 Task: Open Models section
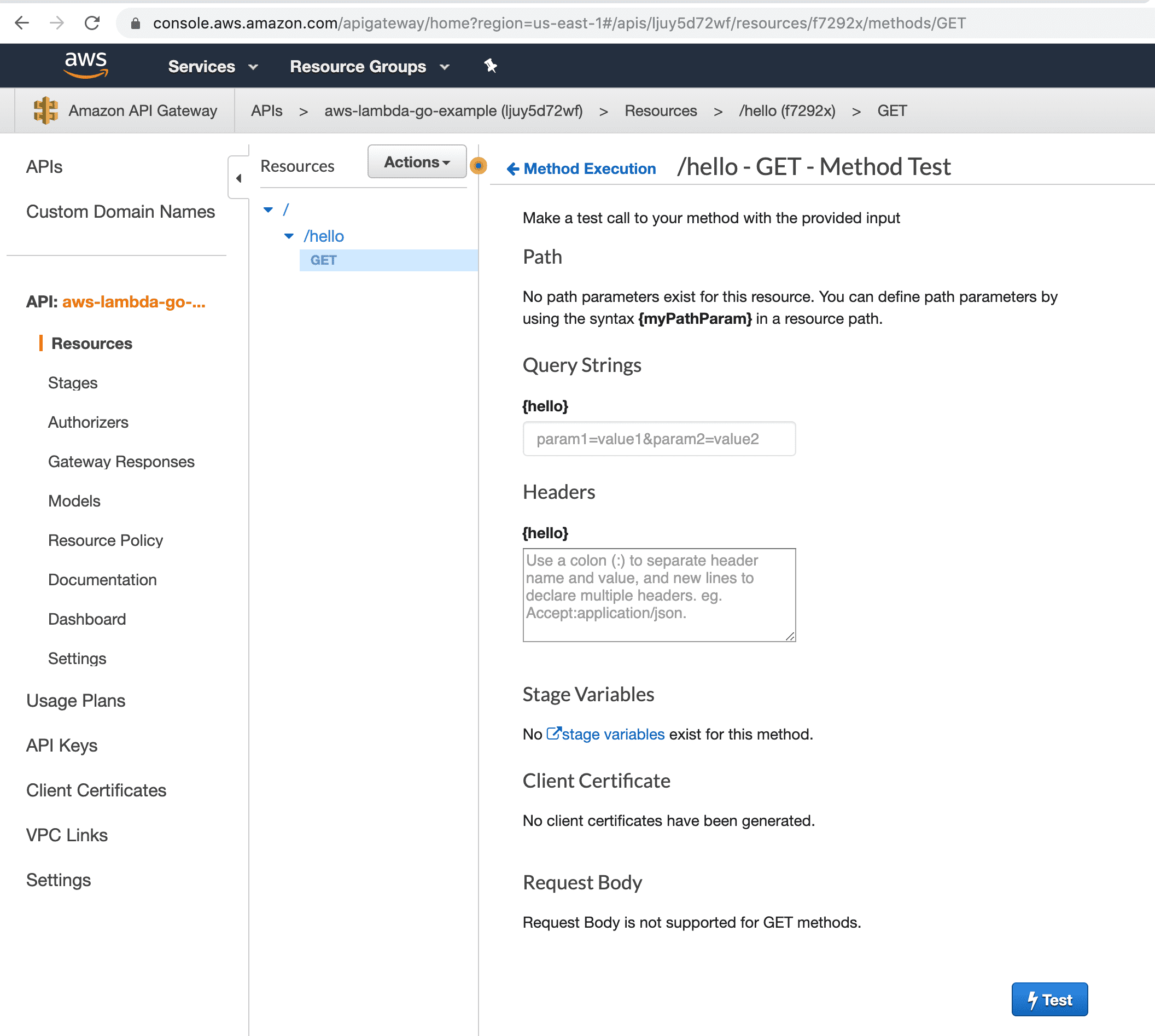point(74,500)
